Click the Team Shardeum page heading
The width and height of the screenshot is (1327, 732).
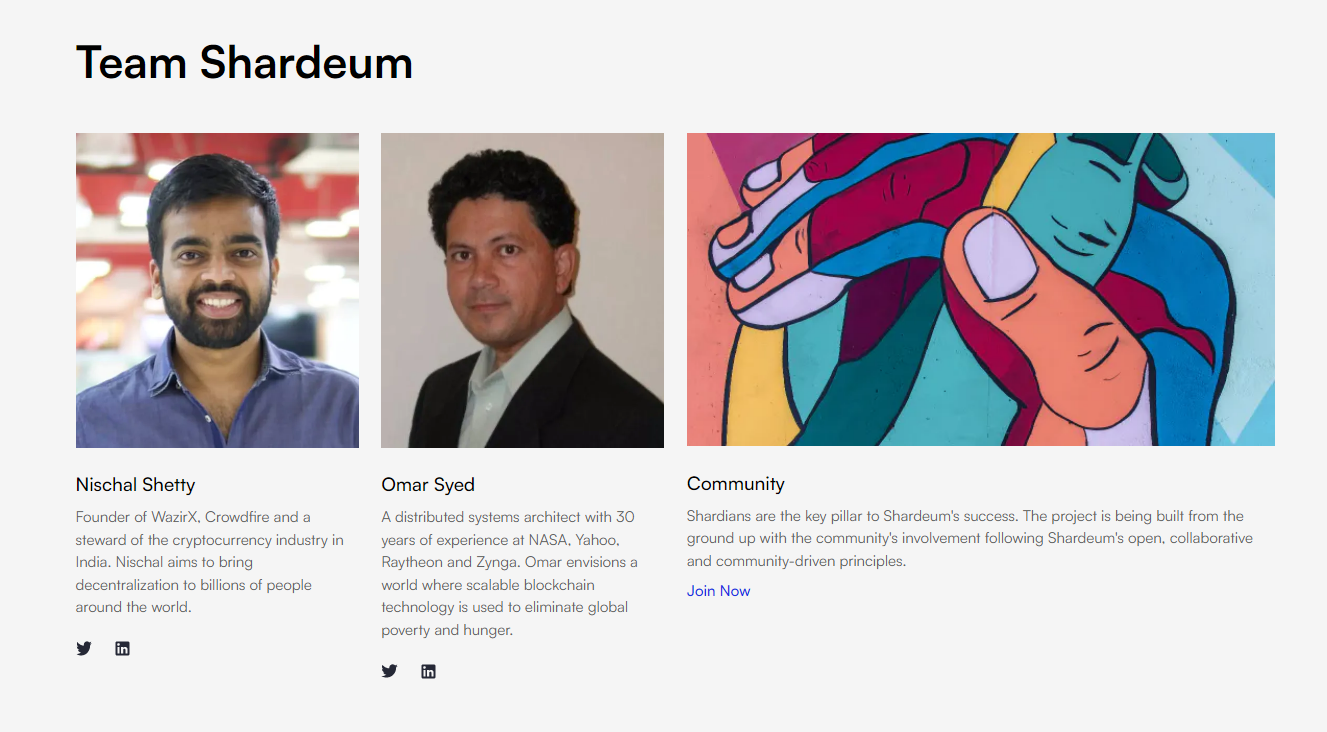(245, 63)
